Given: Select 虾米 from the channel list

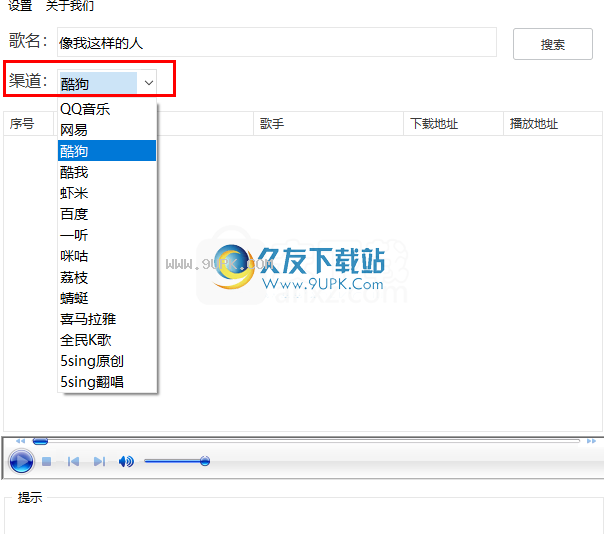Looking at the screenshot, I should (107, 193).
